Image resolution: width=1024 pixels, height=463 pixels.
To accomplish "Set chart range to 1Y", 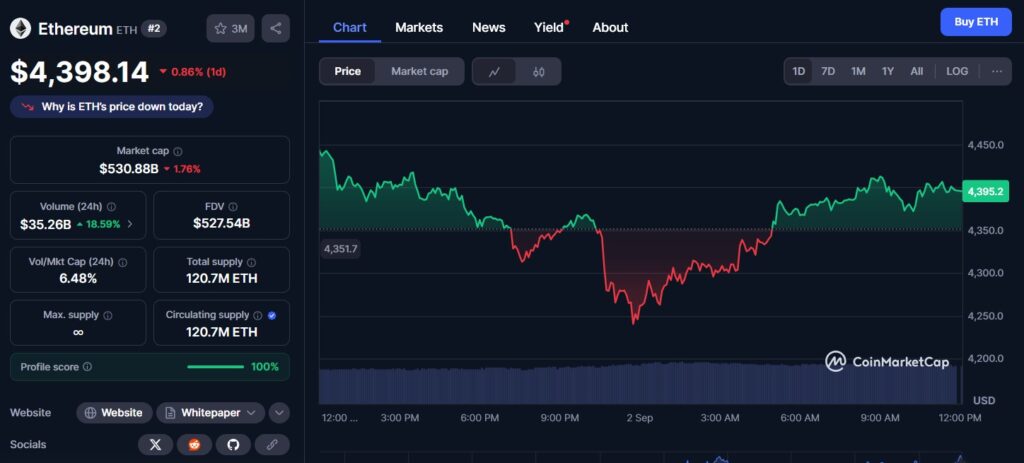I will (888, 71).
